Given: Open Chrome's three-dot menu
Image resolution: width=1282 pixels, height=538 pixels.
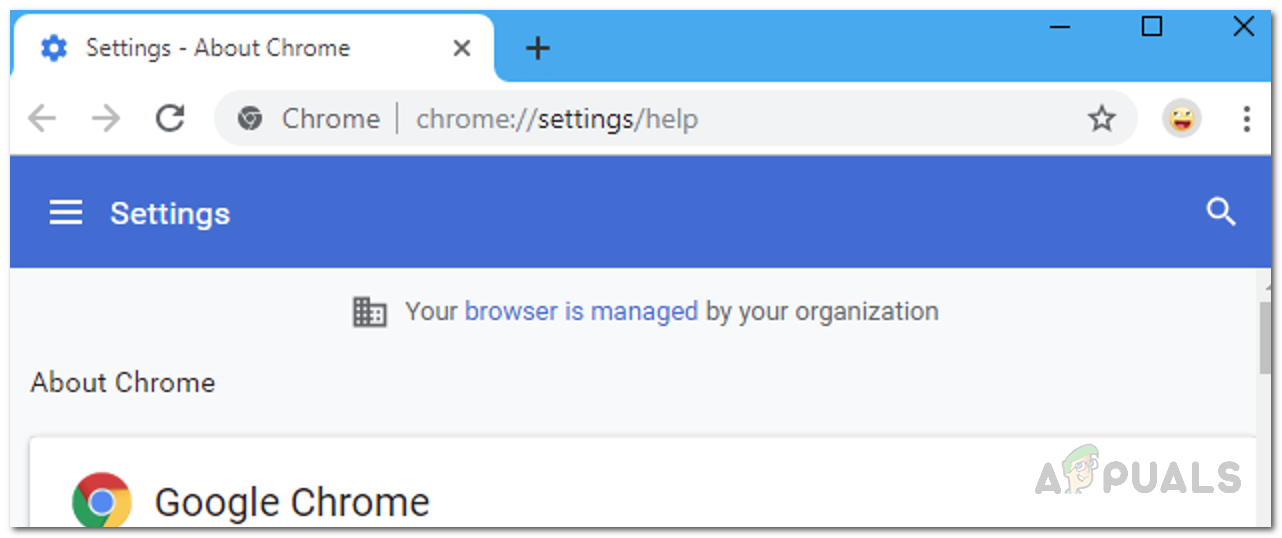Looking at the screenshot, I should (1246, 119).
